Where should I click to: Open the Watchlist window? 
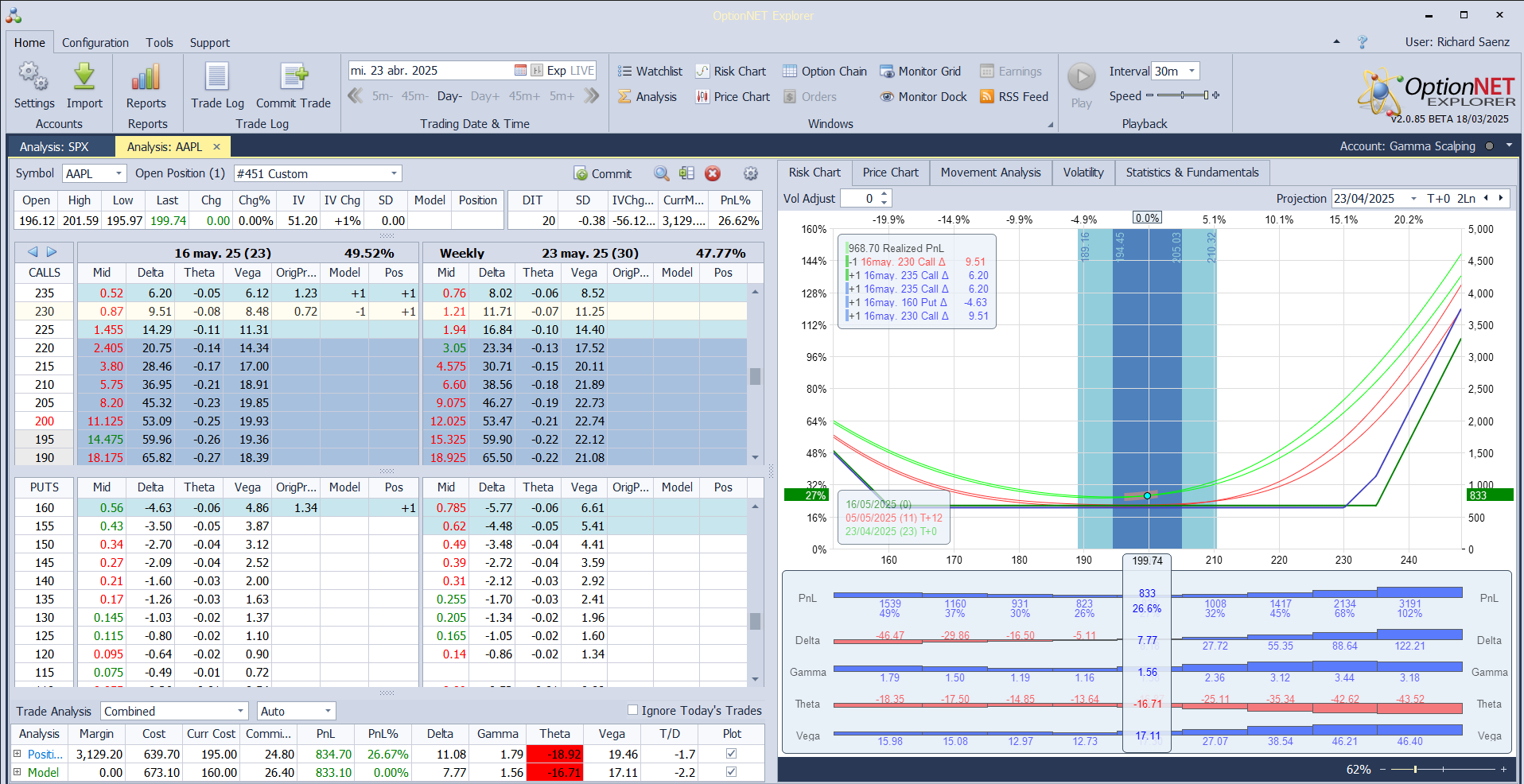click(x=650, y=71)
